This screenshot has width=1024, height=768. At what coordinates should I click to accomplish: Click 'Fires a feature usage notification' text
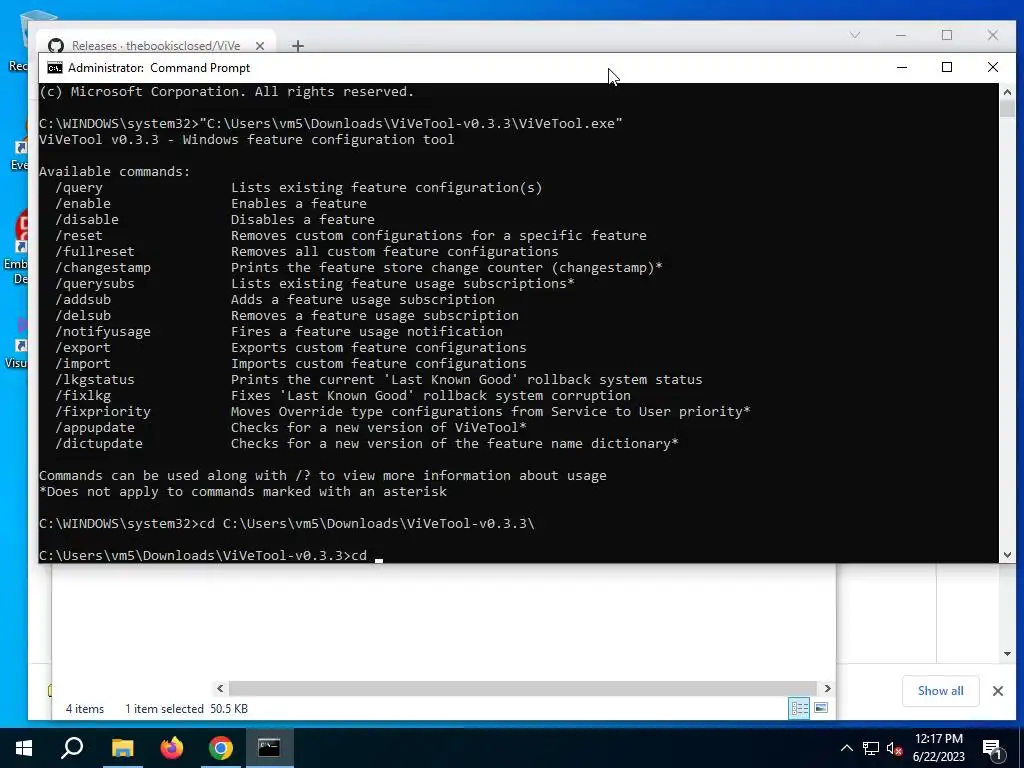pyautogui.click(x=366, y=332)
